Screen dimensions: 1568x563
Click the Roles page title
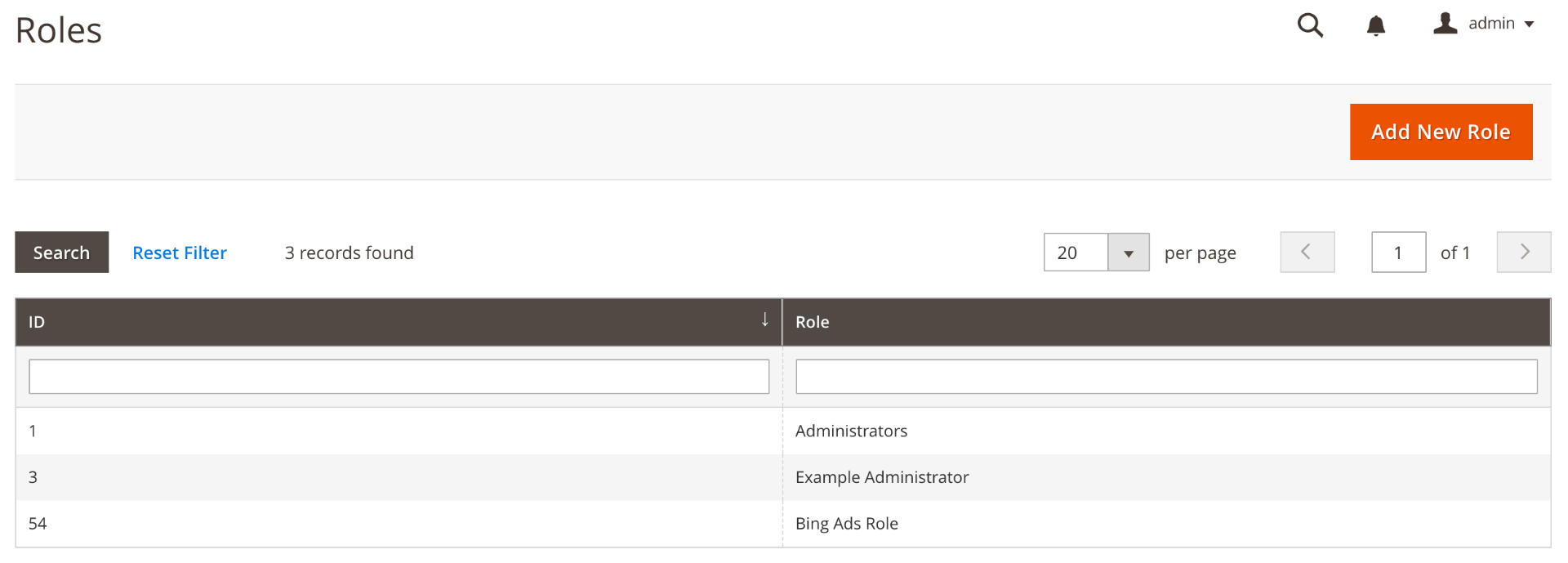click(x=59, y=31)
